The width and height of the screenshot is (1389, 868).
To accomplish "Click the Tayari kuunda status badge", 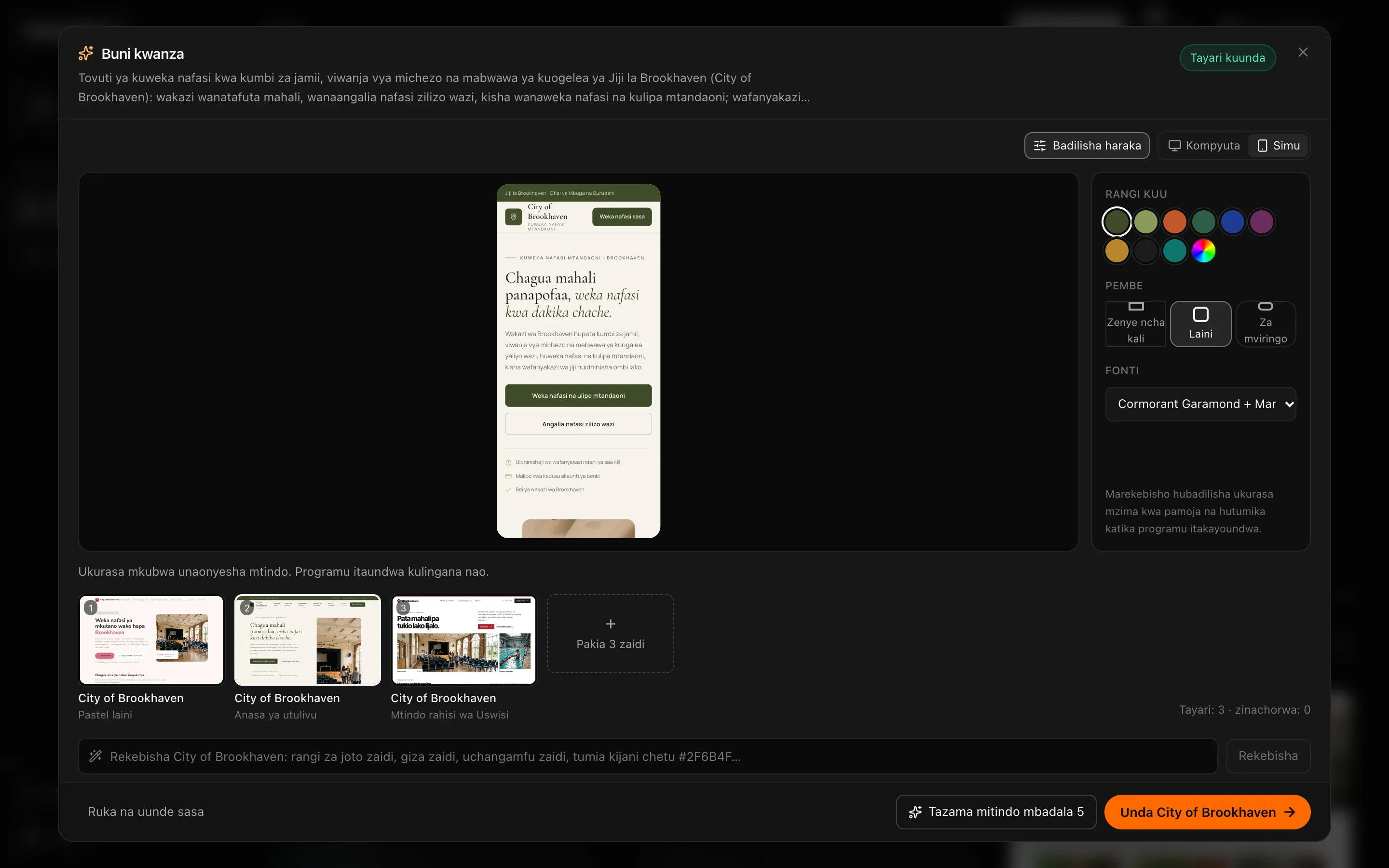I will point(1227,58).
